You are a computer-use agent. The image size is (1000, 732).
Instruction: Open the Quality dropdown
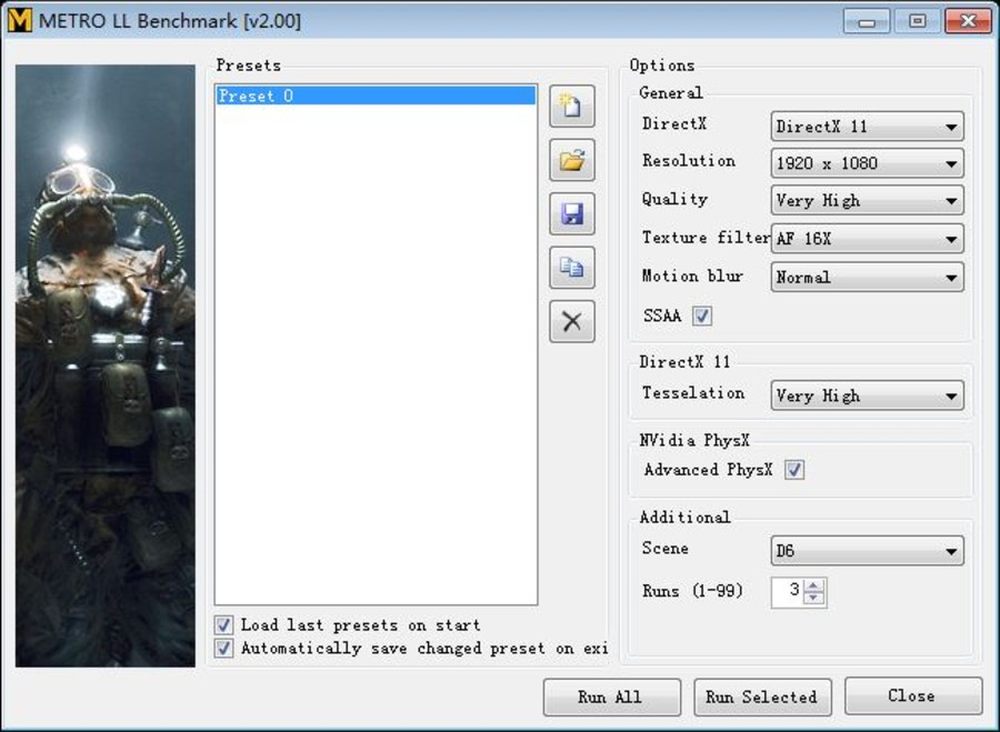click(867, 200)
